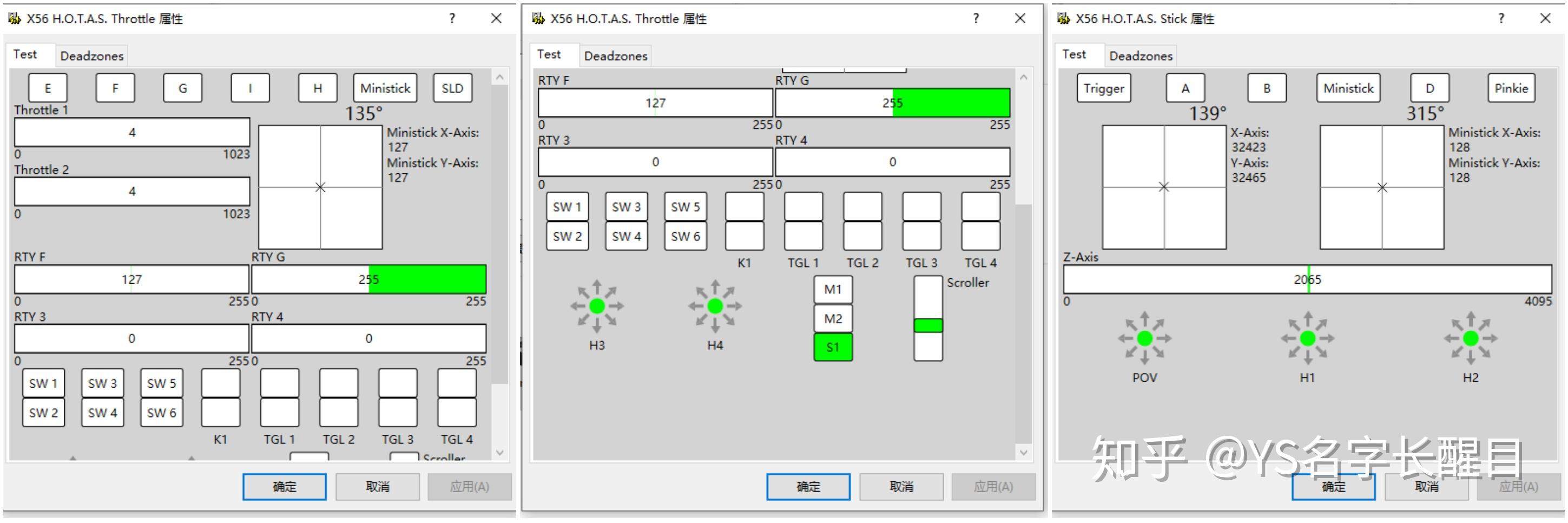
Task: Click the "139°" angle readout
Action: click(1208, 114)
